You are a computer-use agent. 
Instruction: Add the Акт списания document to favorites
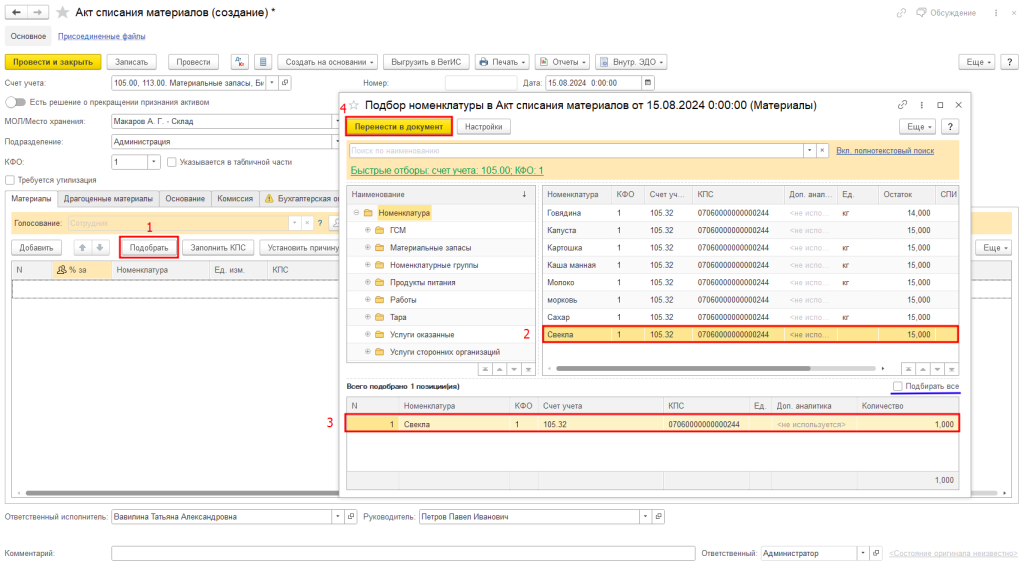(63, 12)
